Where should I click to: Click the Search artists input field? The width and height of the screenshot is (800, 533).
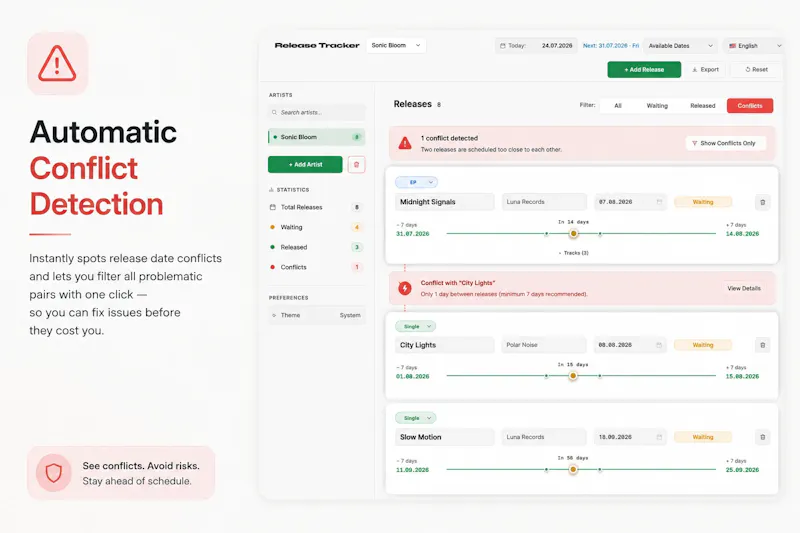pos(317,112)
